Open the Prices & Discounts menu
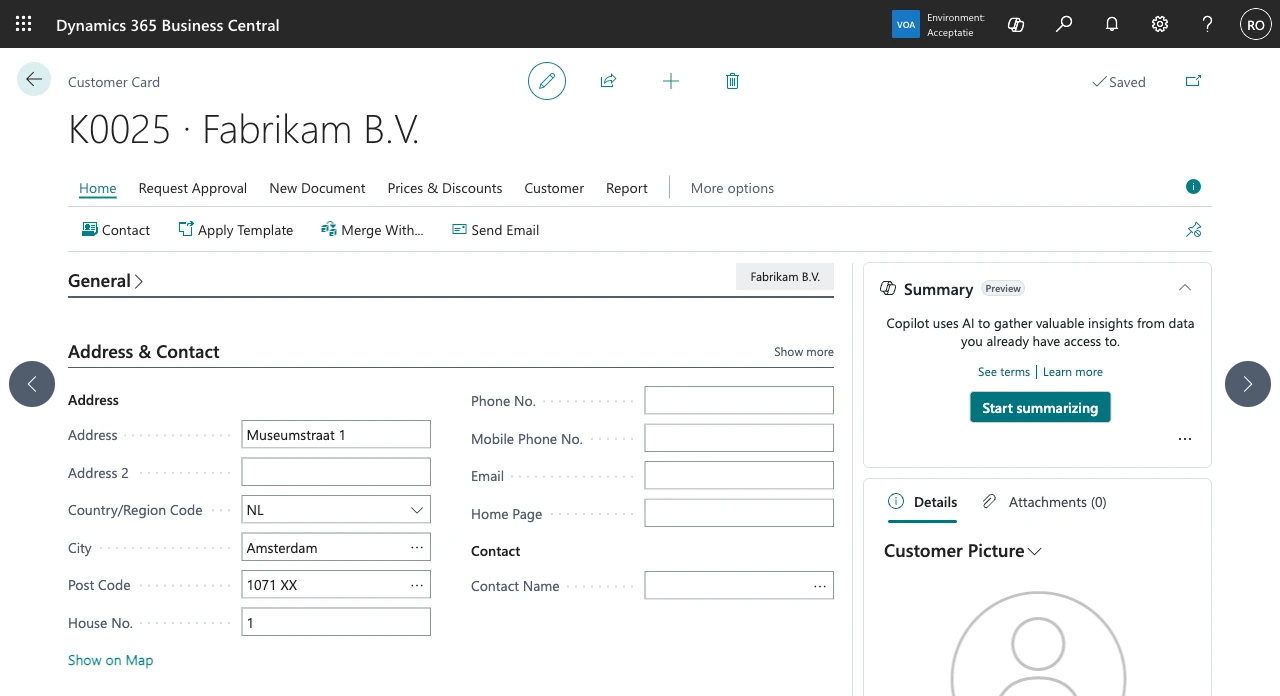The width and height of the screenshot is (1280, 696). tap(445, 188)
